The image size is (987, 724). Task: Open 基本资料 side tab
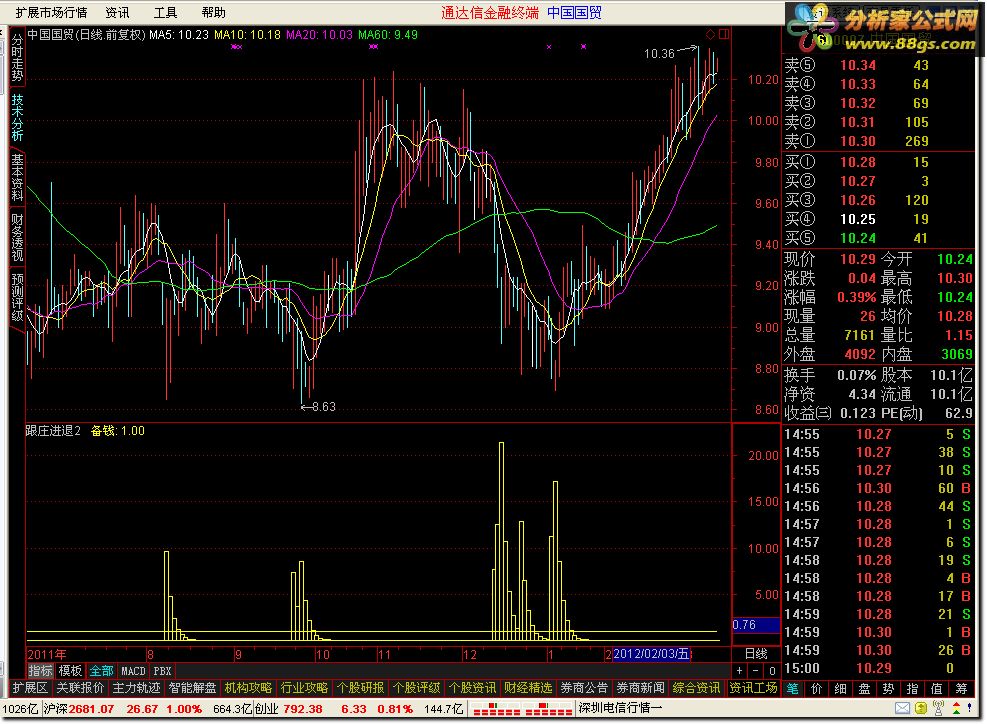tap(17, 178)
